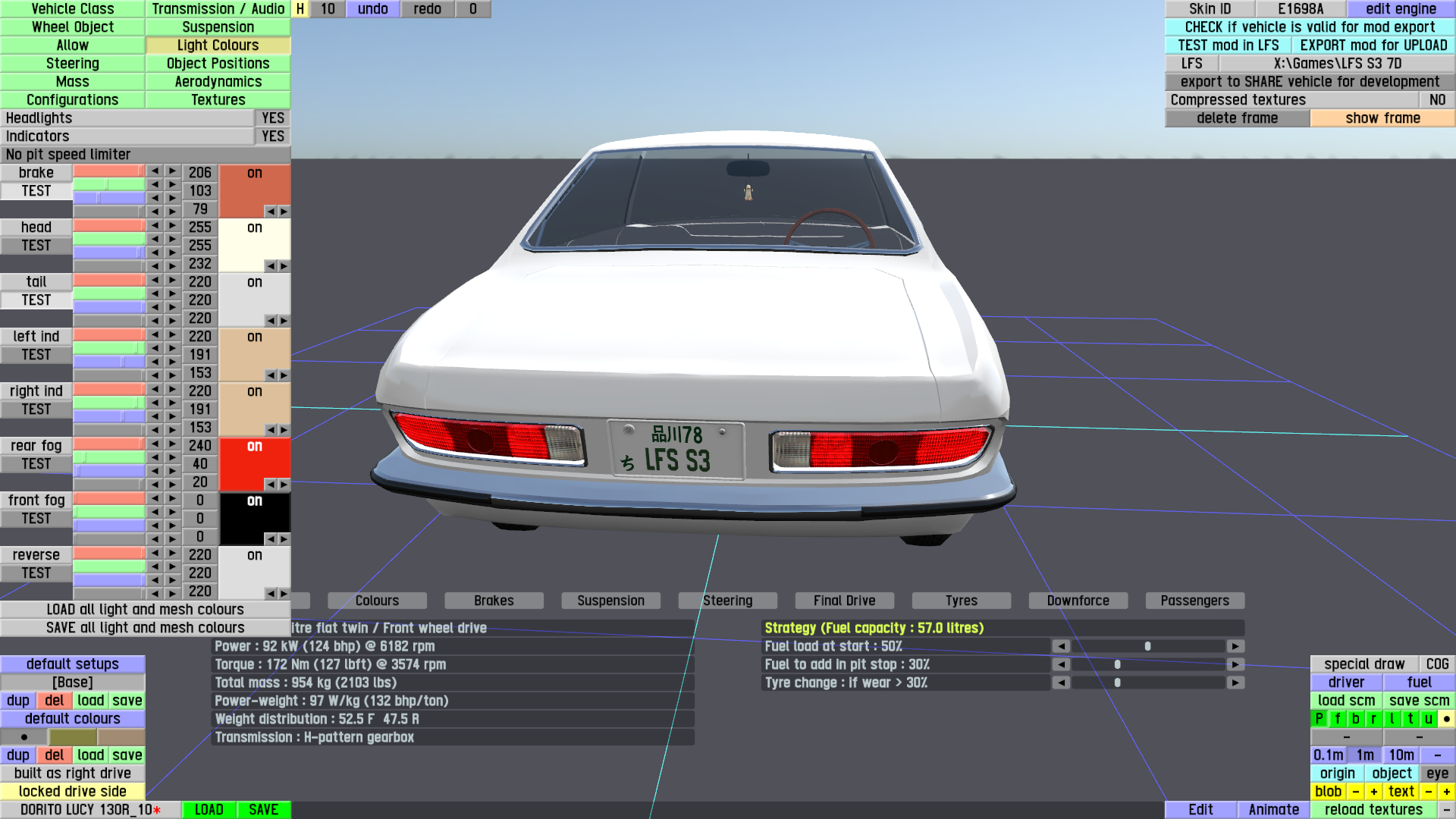Click the right arrow under rear fog swatch
Viewport: 1456px width, 819px height.
click(284, 484)
